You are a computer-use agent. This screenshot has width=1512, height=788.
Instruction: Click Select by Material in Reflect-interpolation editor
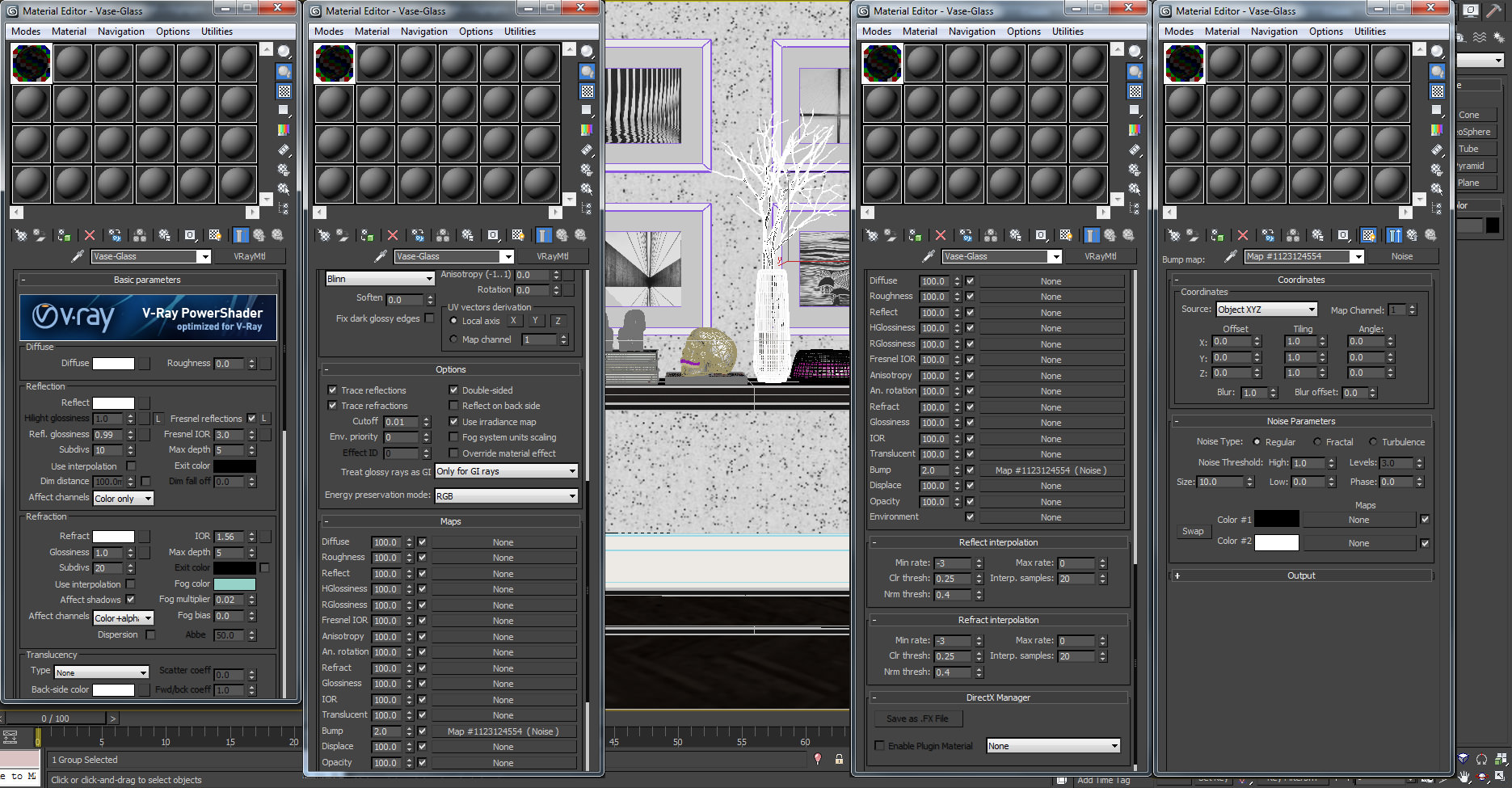(1135, 188)
